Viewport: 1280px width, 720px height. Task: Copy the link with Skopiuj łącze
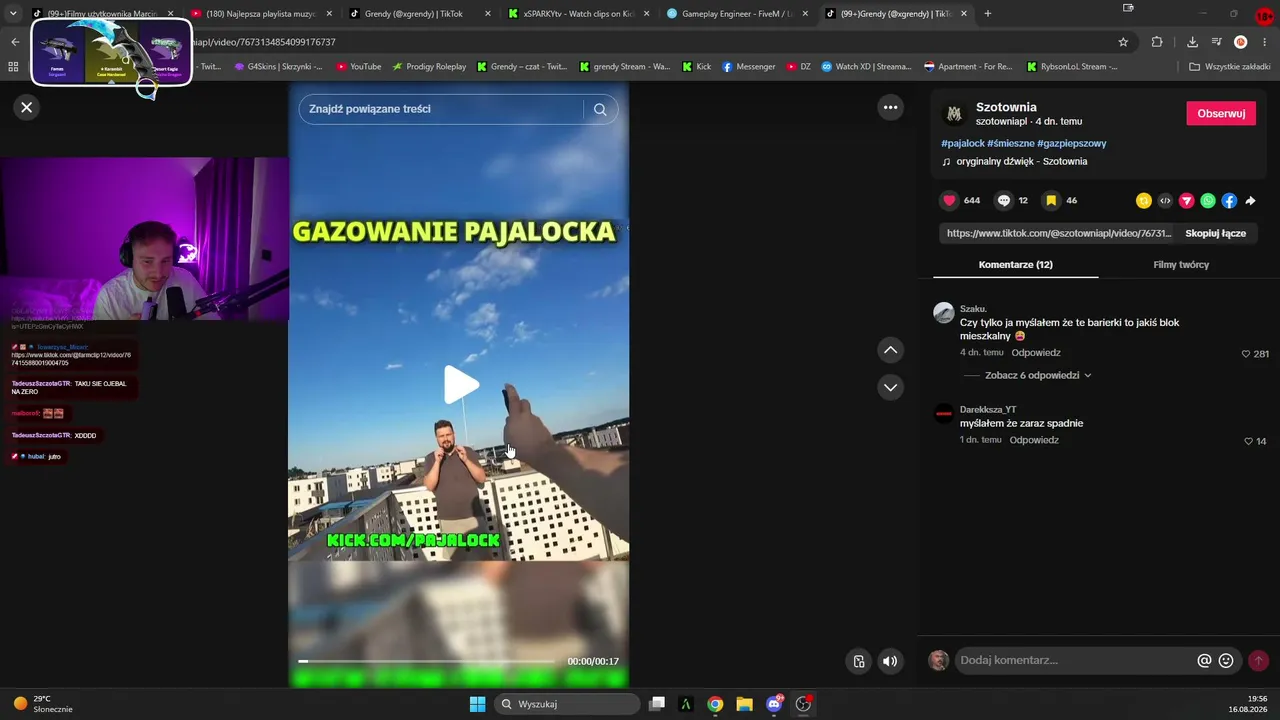click(x=1215, y=233)
